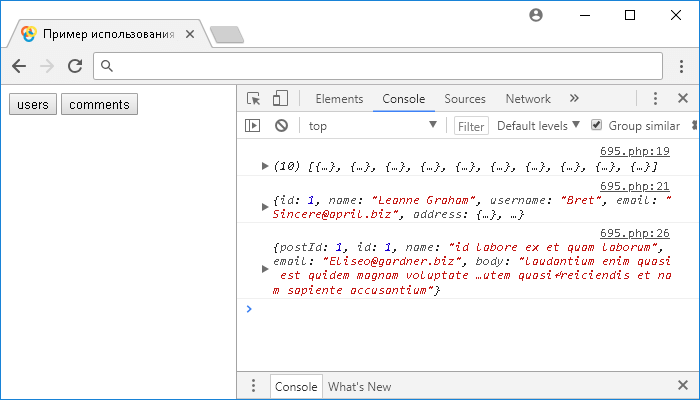Viewport: 700px width, 400px height.
Task: Open the Default levels dropdown
Action: click(x=538, y=125)
